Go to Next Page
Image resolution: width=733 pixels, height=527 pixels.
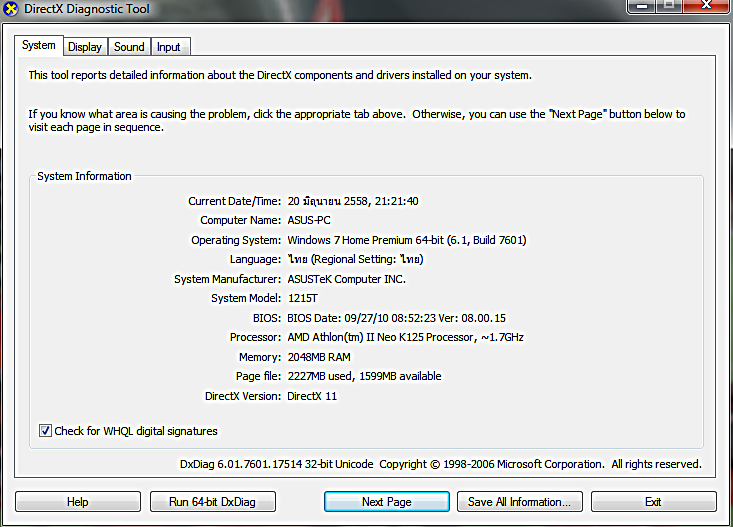pos(387,502)
